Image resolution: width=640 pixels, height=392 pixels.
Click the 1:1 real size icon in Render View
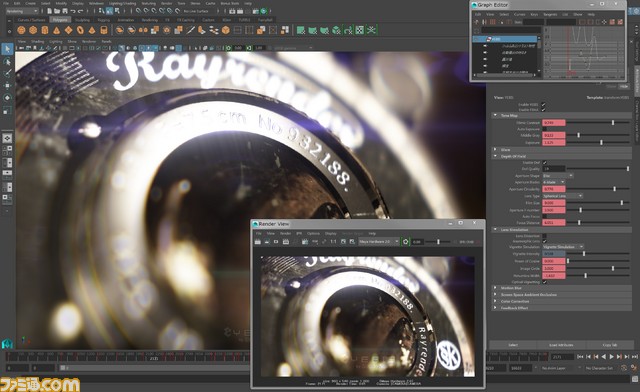coord(333,242)
